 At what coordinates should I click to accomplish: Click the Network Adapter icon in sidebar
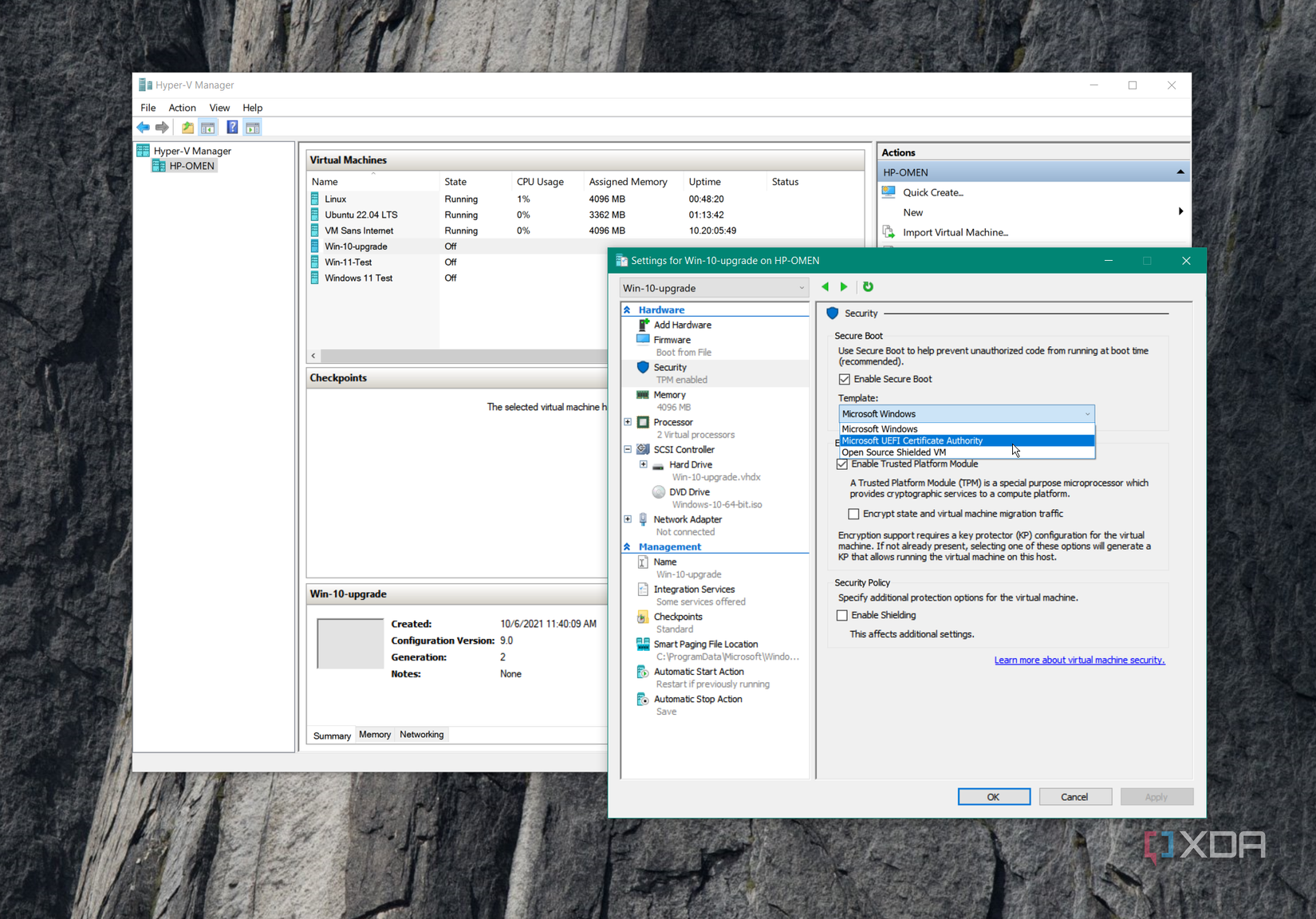(644, 519)
